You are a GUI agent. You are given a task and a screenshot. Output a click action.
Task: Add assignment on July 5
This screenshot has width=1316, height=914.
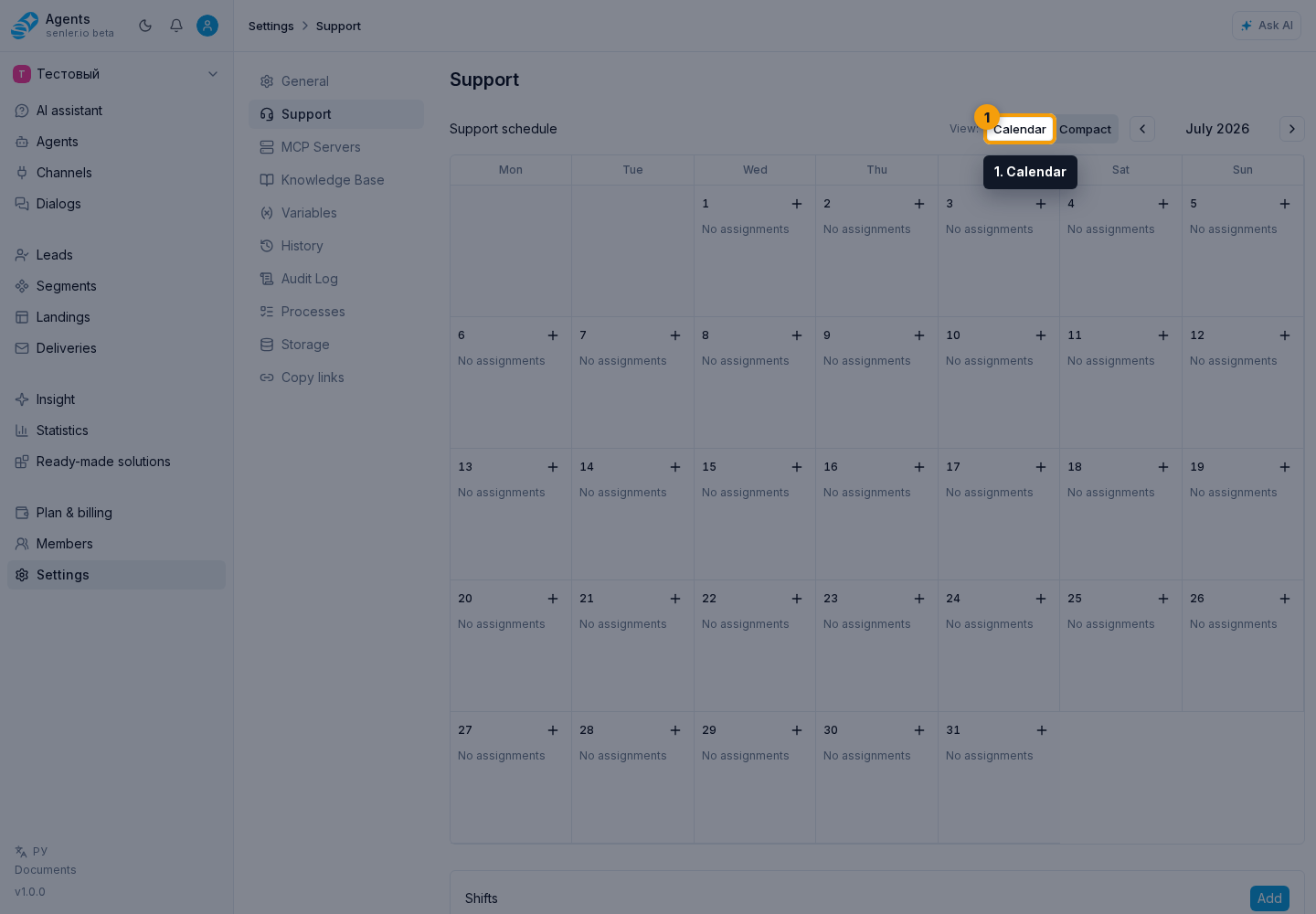click(1285, 204)
